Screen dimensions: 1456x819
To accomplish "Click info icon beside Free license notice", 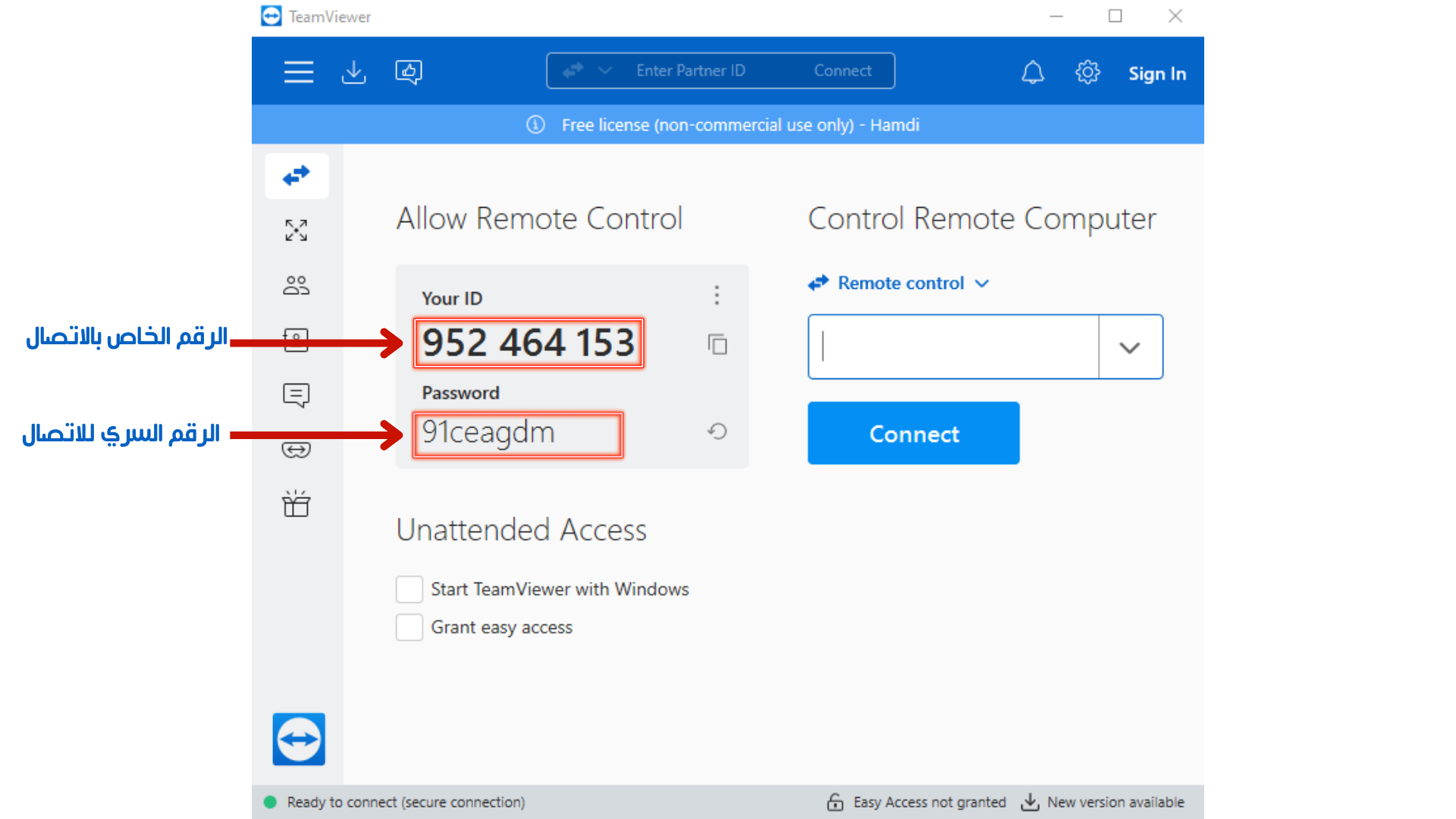I will click(x=535, y=124).
